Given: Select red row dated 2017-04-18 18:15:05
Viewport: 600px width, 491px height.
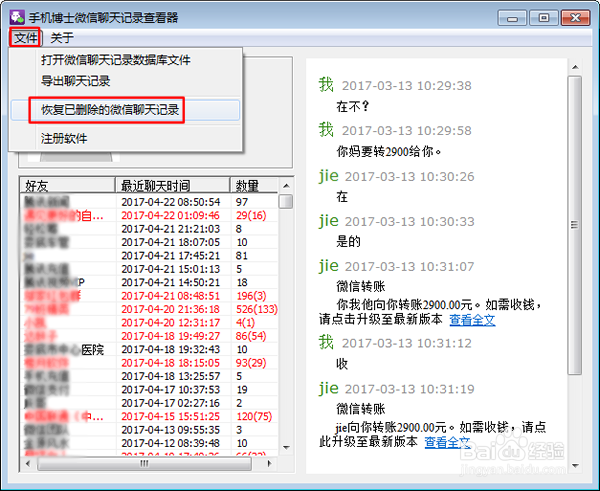Looking at the screenshot, I should [149, 362].
